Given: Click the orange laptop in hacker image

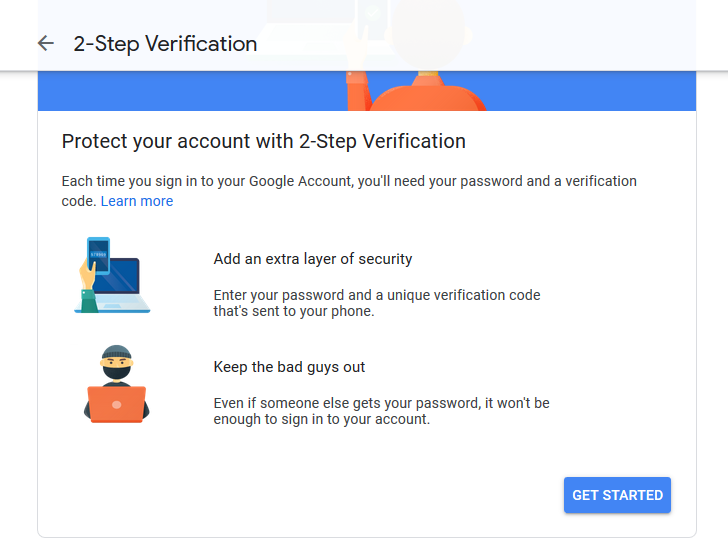Looking at the screenshot, I should pos(116,404).
